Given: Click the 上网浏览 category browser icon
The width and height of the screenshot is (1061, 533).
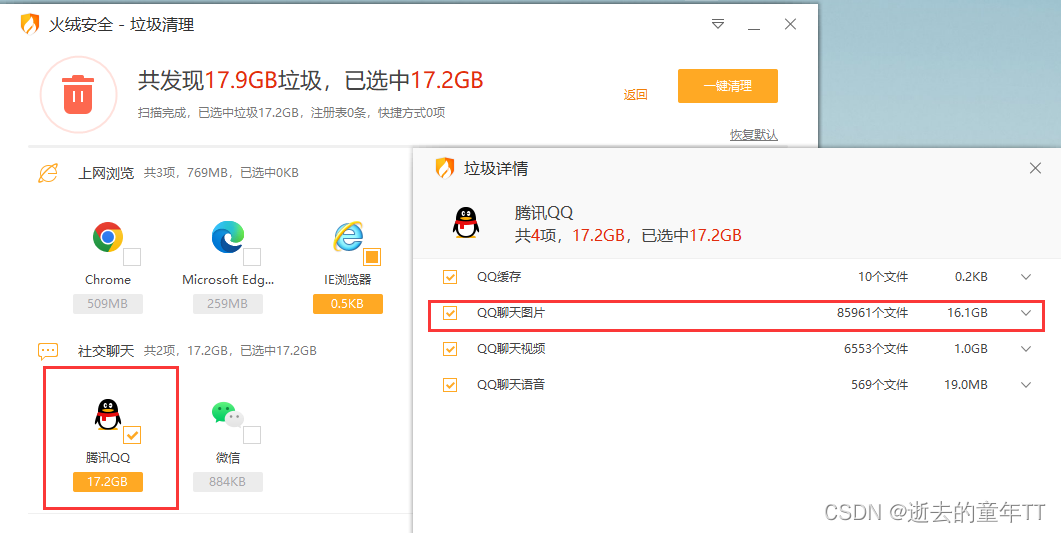Looking at the screenshot, I should (x=48, y=173).
